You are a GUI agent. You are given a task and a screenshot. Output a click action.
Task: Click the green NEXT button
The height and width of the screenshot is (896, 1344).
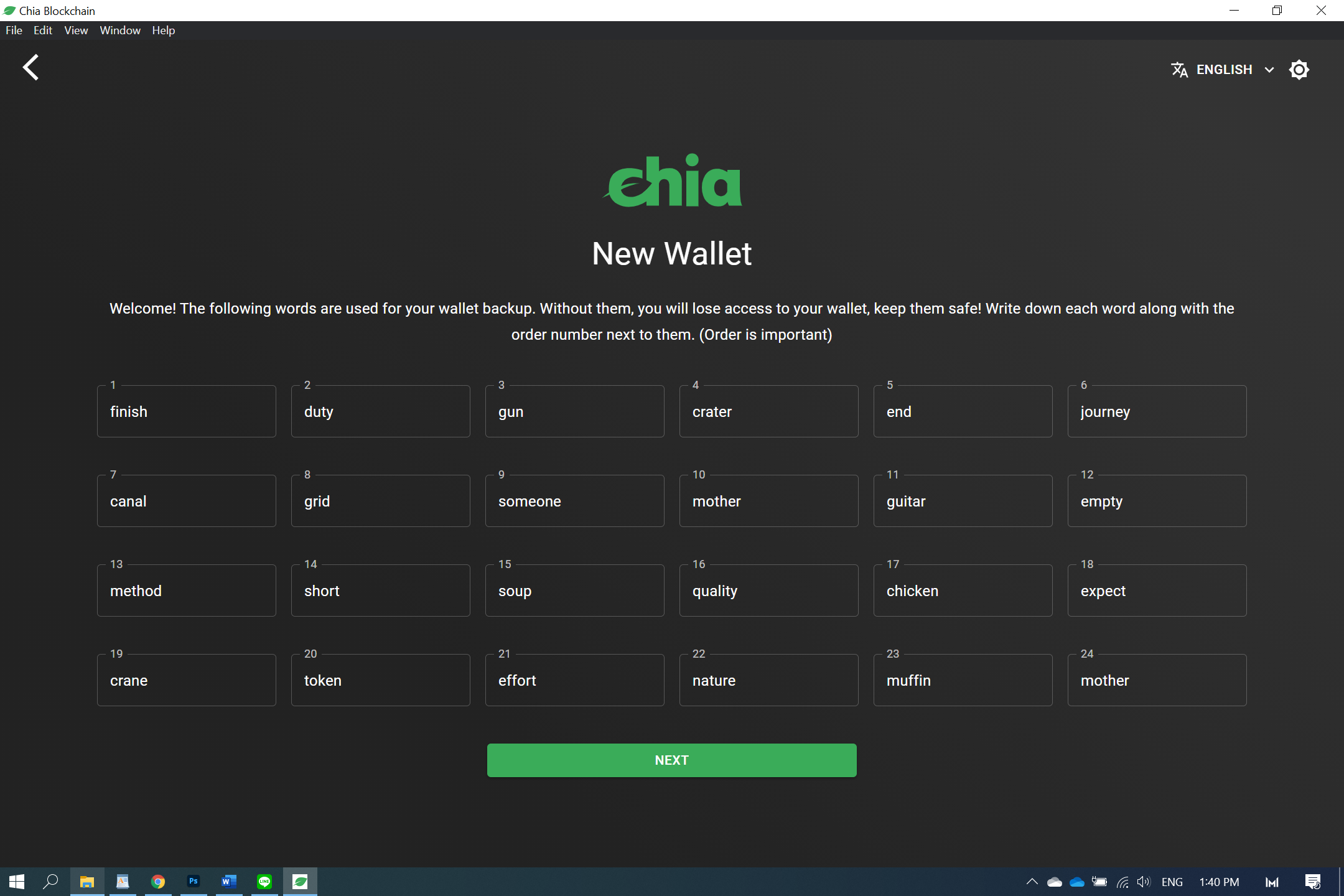pos(671,760)
